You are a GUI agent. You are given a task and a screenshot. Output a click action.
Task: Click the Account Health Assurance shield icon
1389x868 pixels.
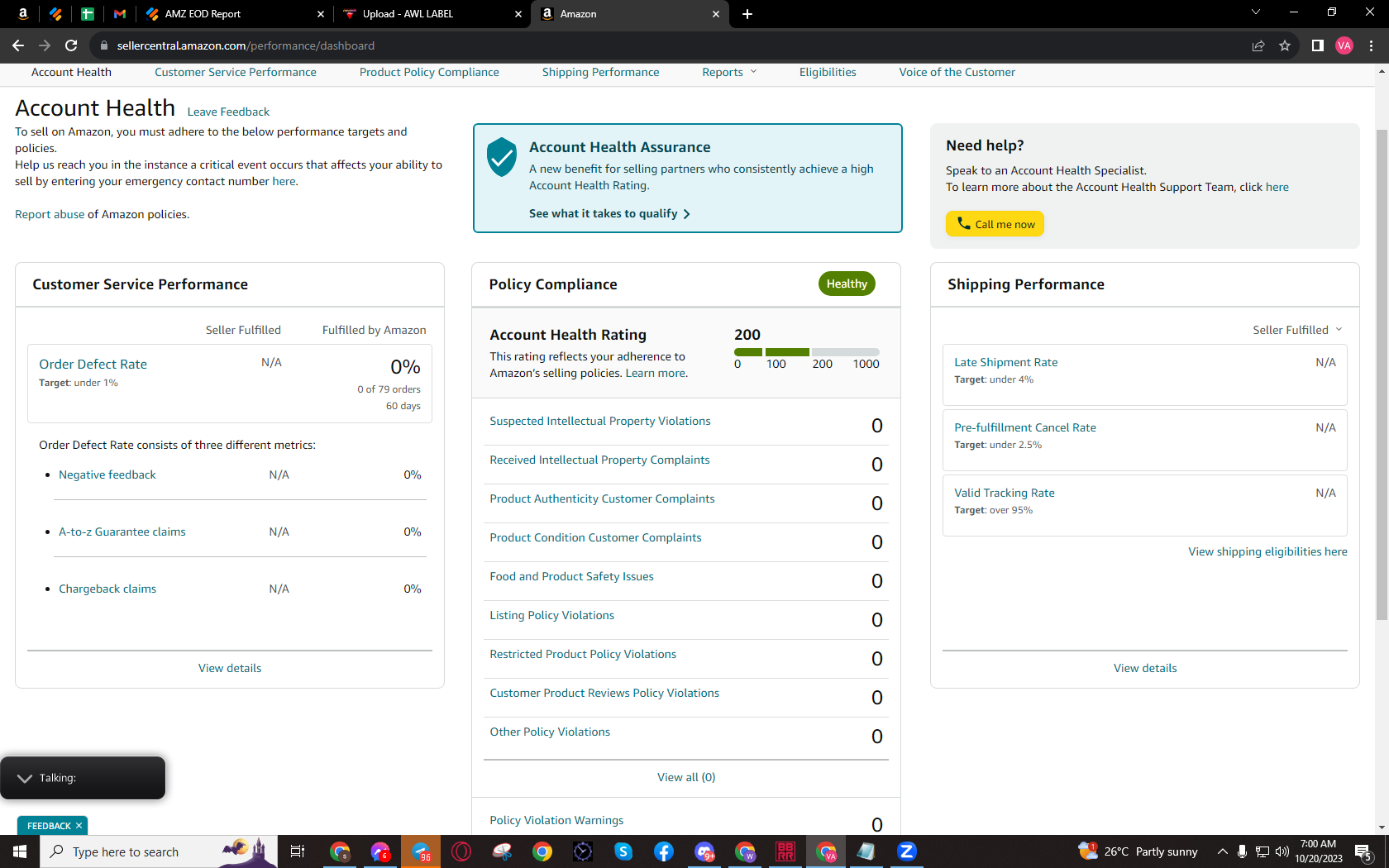[x=502, y=157]
